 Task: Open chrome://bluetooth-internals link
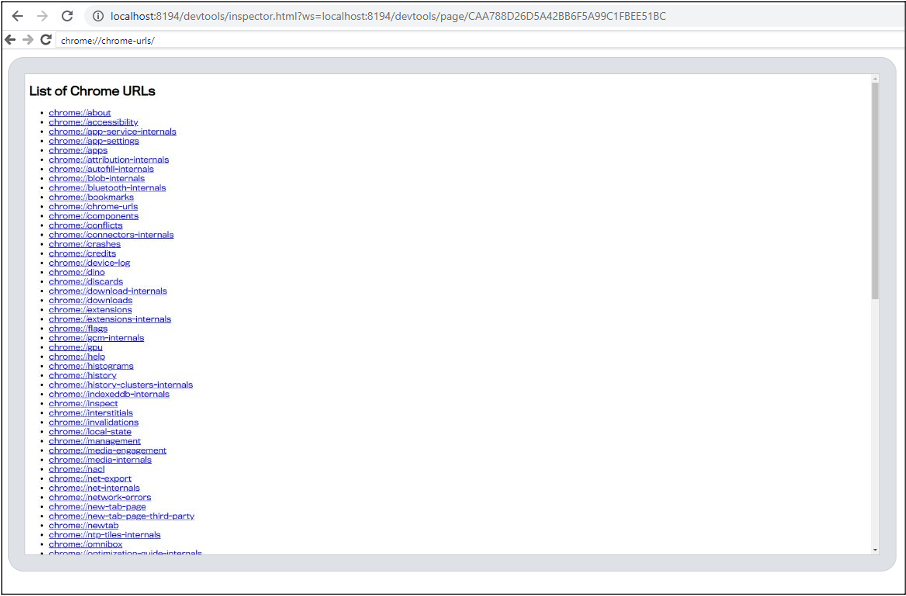point(107,188)
